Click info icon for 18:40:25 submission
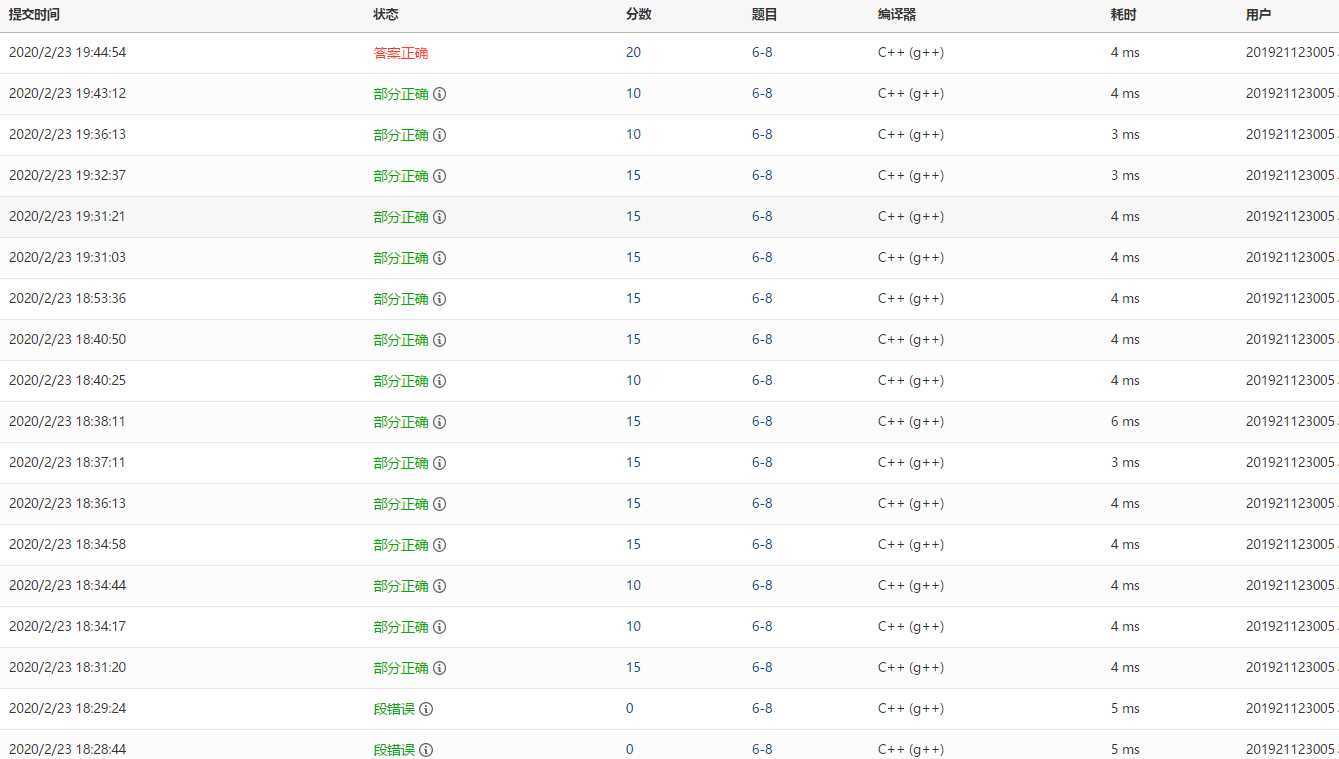 click(440, 381)
